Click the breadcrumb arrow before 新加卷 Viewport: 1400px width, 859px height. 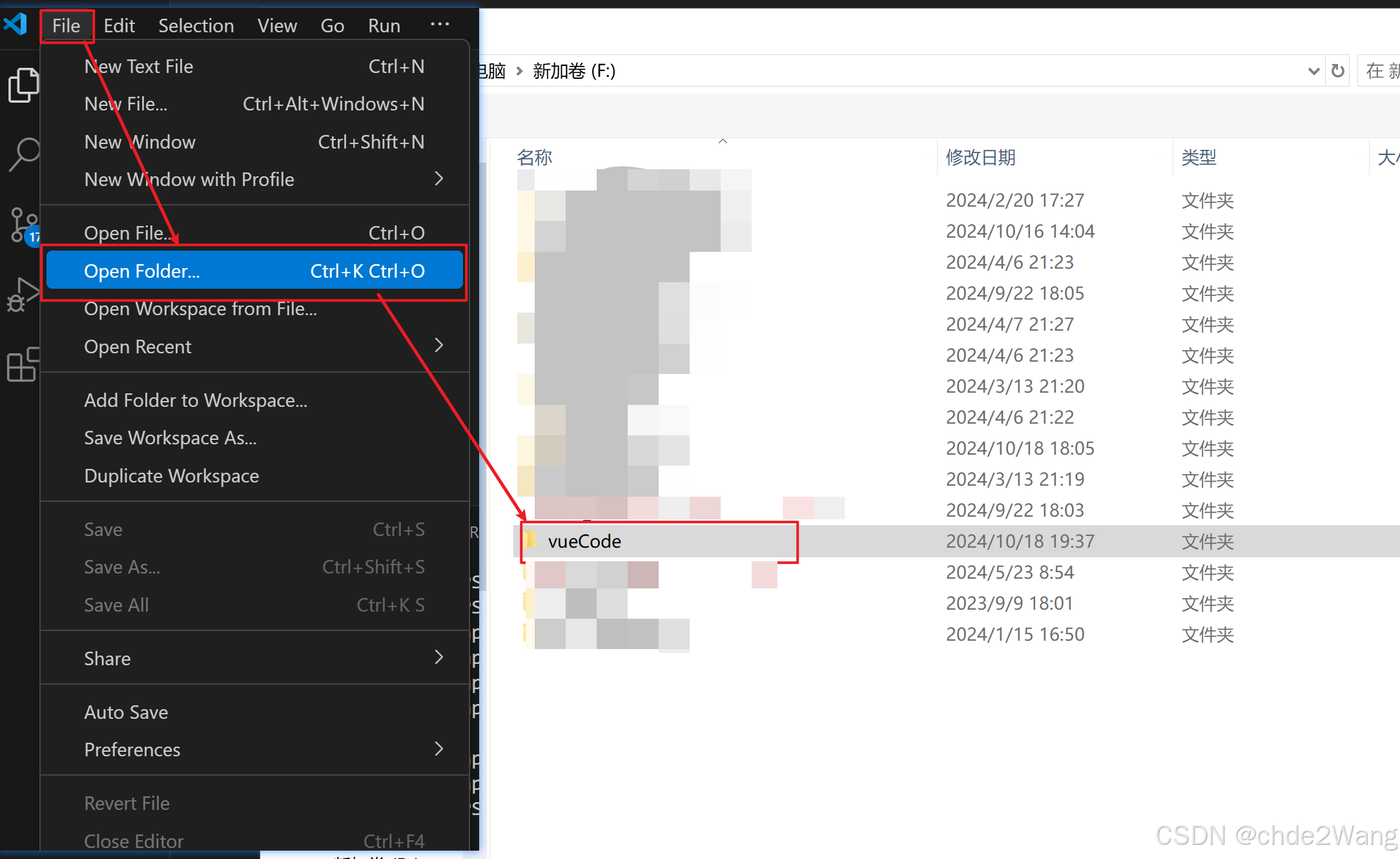[519, 71]
